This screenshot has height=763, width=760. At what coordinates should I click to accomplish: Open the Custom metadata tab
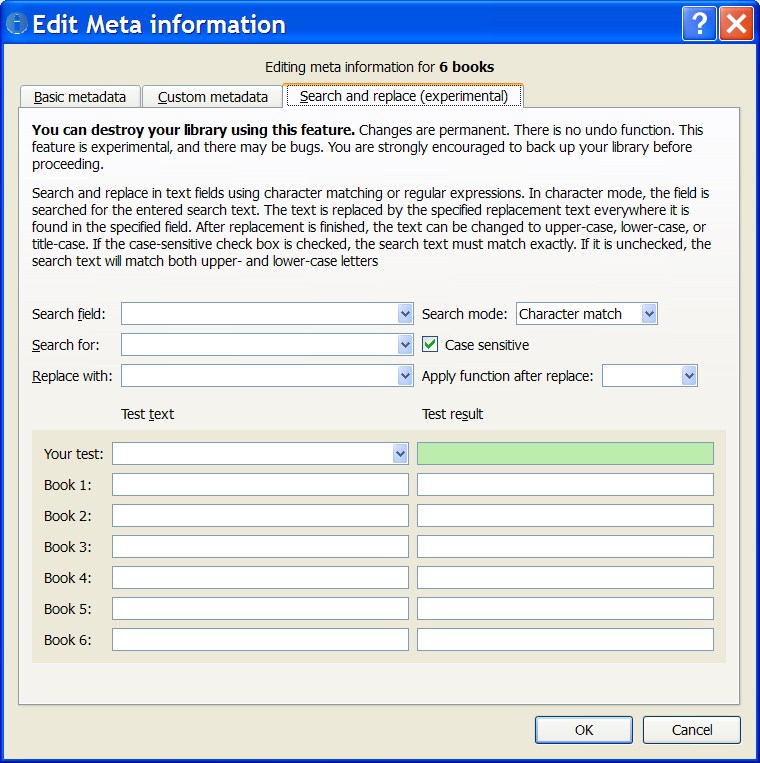click(213, 97)
